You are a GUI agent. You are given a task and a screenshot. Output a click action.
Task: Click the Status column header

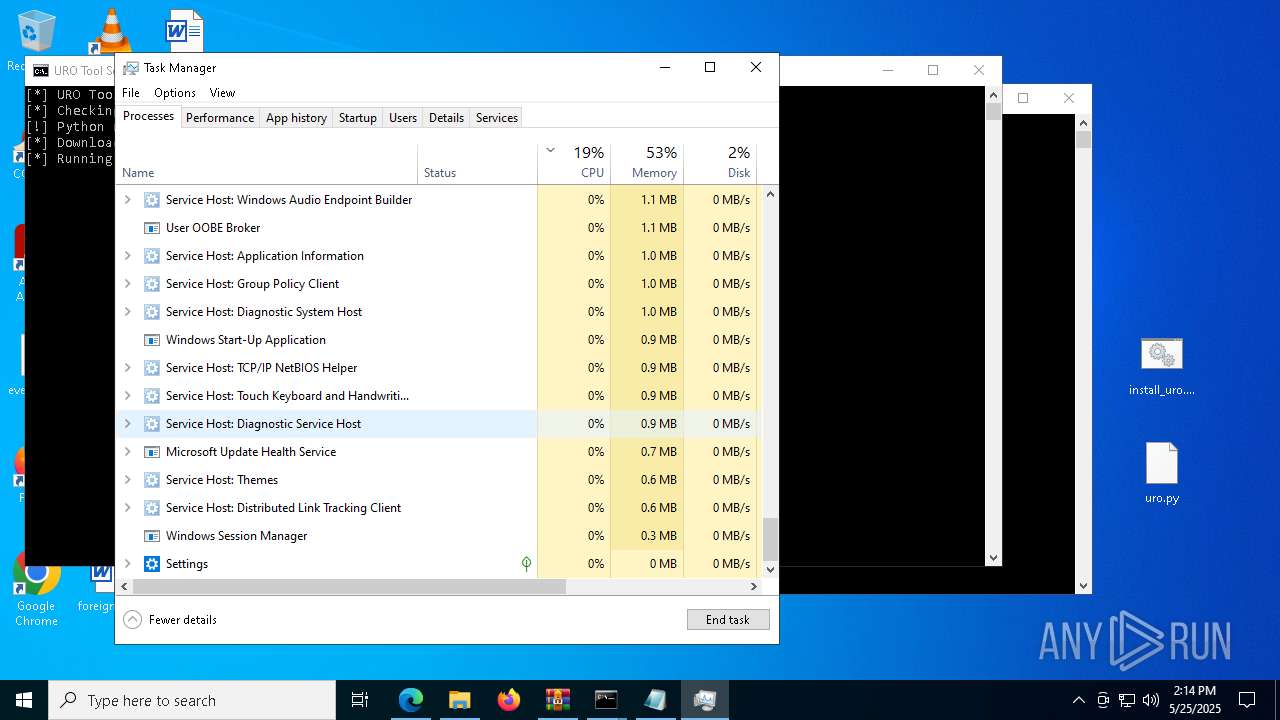[477, 164]
